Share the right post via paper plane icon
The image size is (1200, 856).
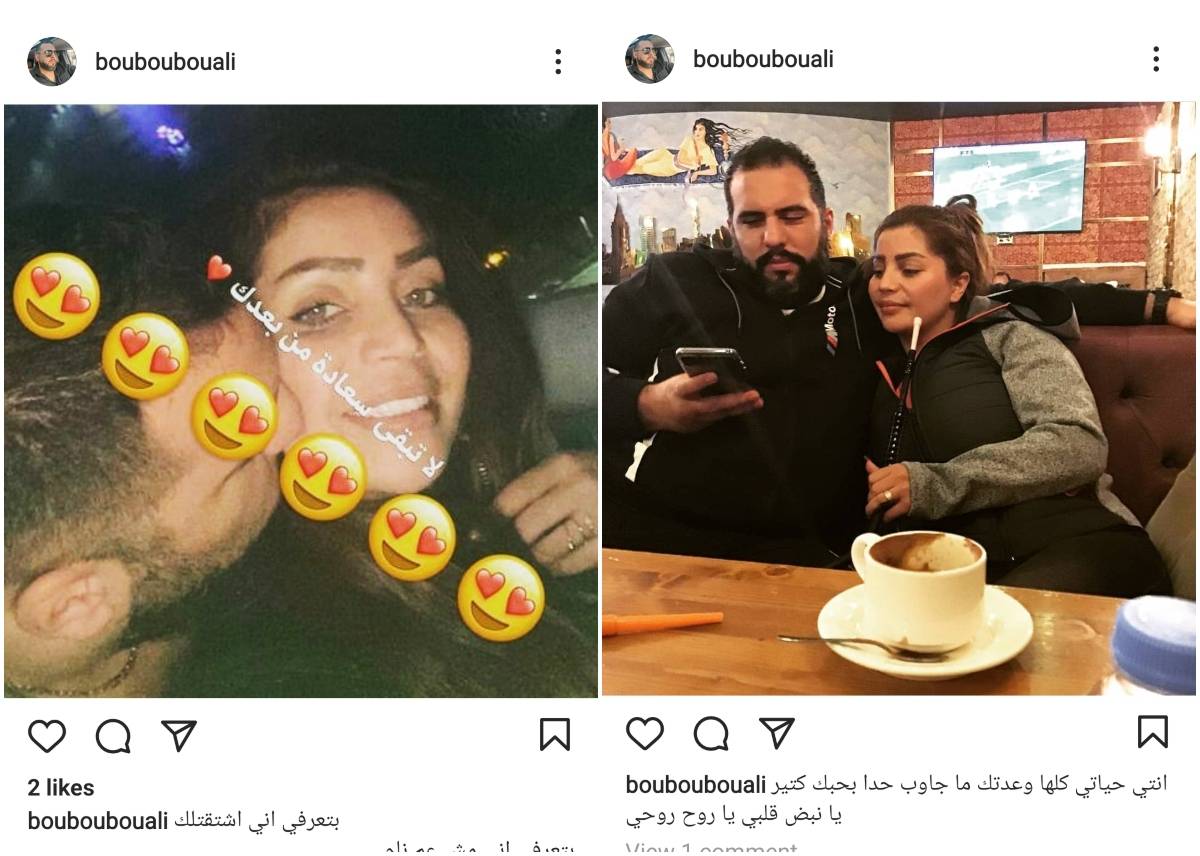(x=777, y=732)
